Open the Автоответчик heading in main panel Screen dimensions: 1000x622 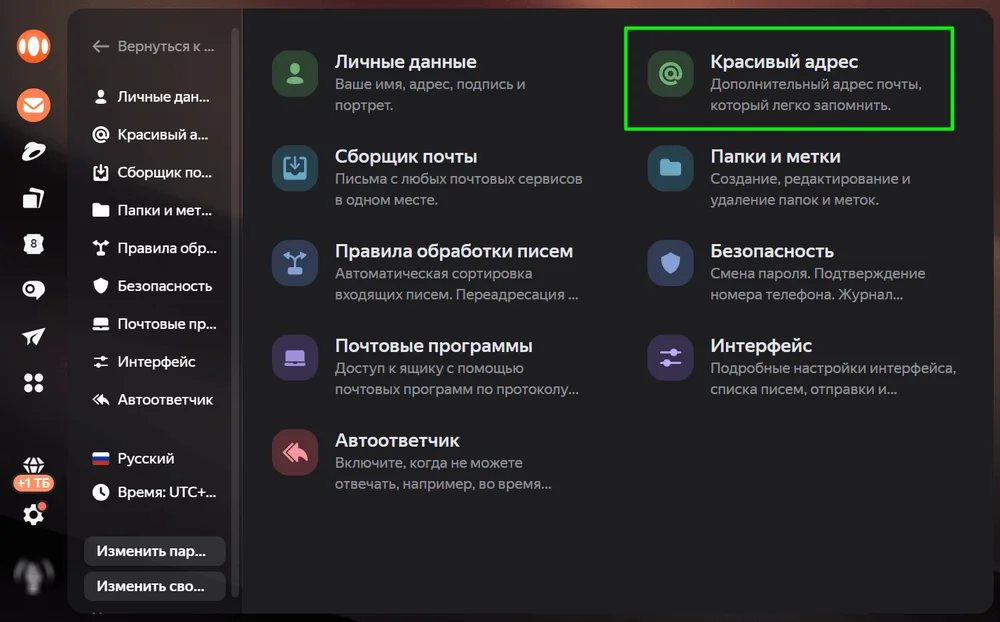[397, 441]
